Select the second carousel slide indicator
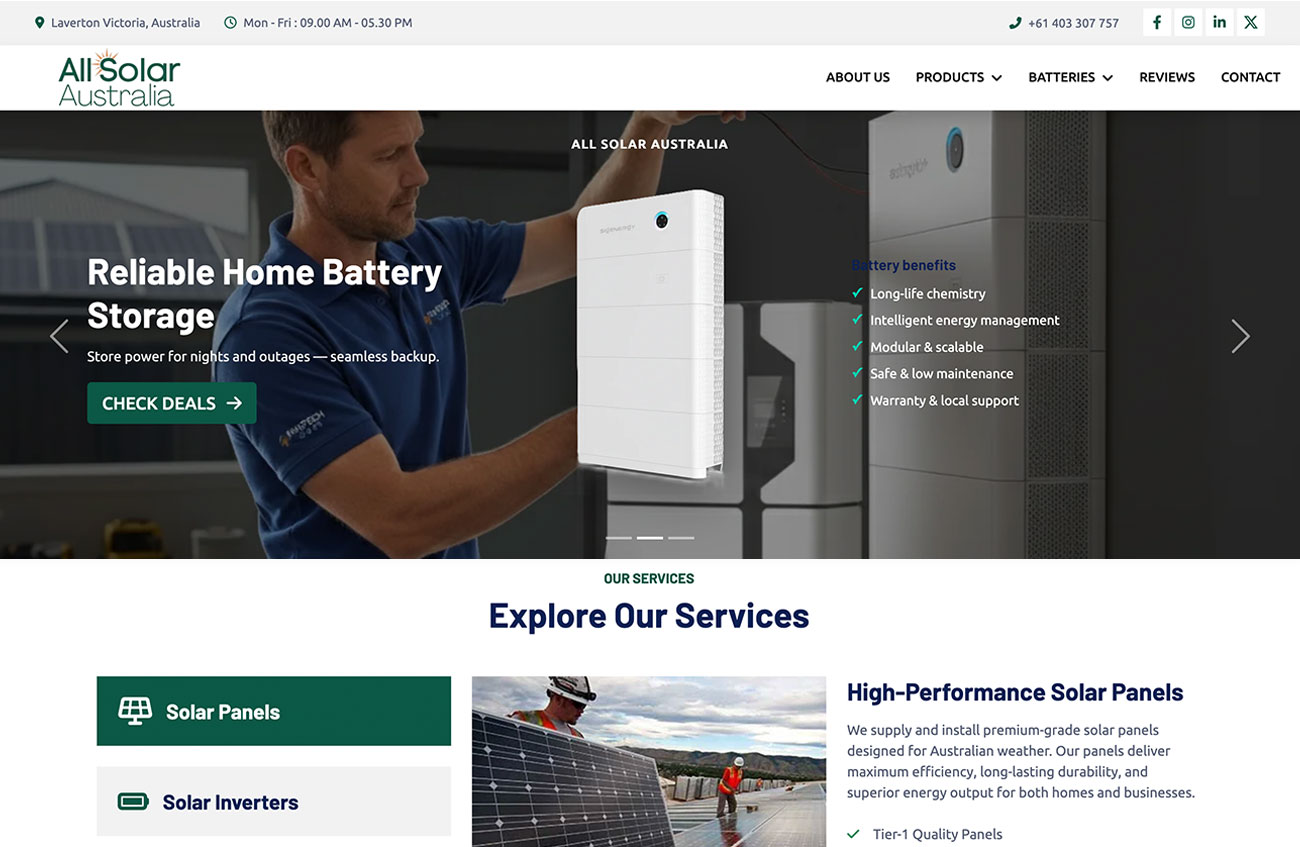The image size is (1300, 847). click(x=650, y=538)
